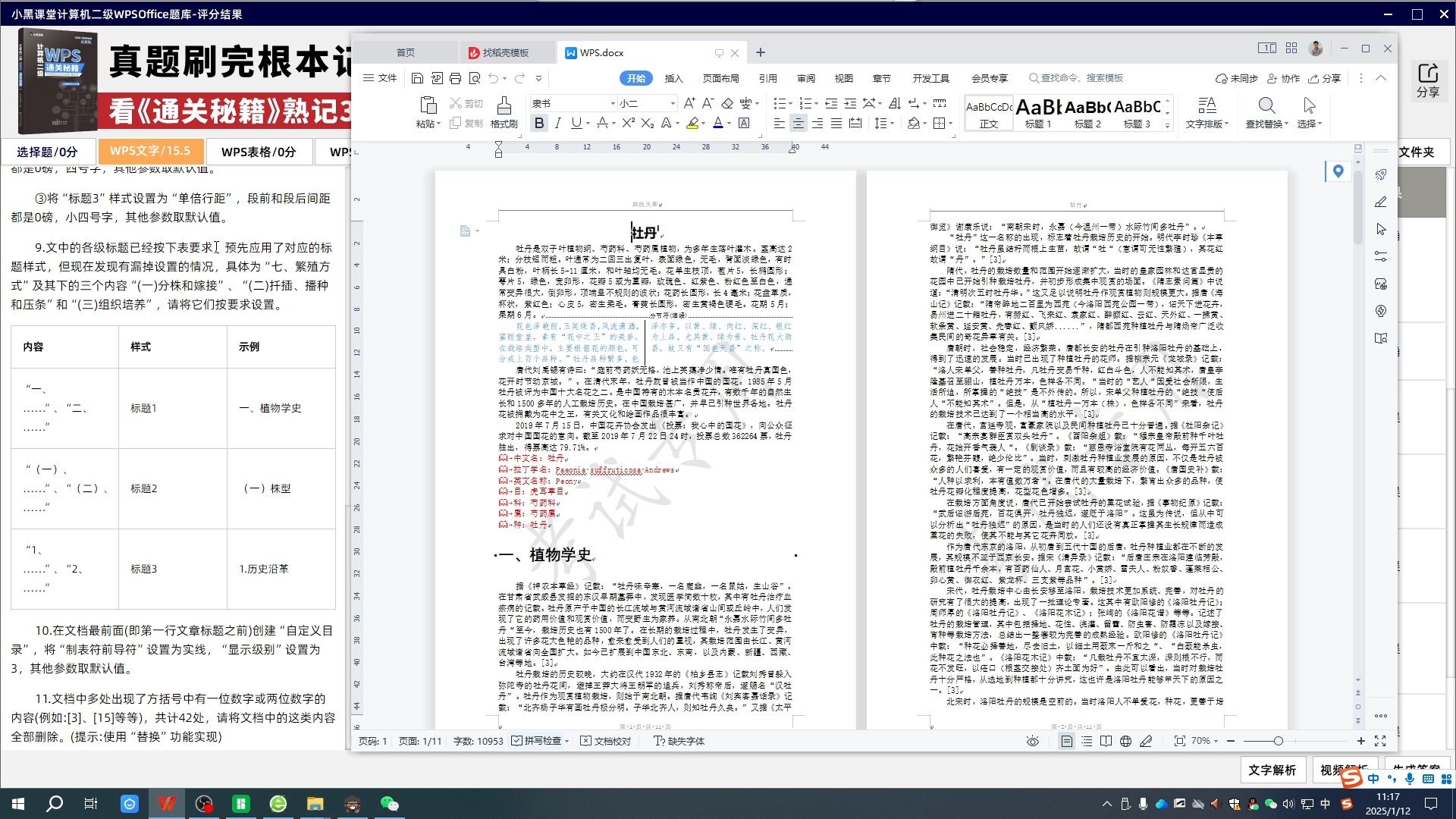Viewport: 1456px width, 819px height.
Task: Open the 页面布局 ribbon tab
Action: (x=720, y=78)
